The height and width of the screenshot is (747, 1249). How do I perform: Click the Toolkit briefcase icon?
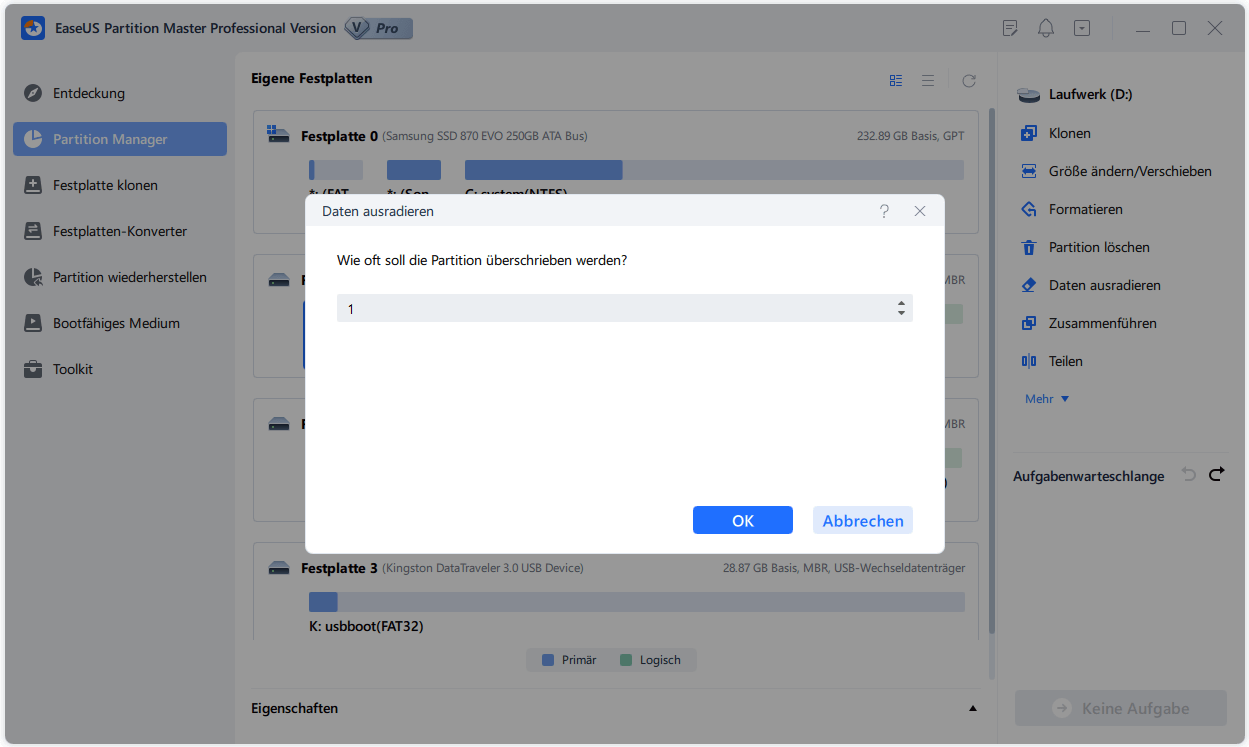[x=33, y=369]
